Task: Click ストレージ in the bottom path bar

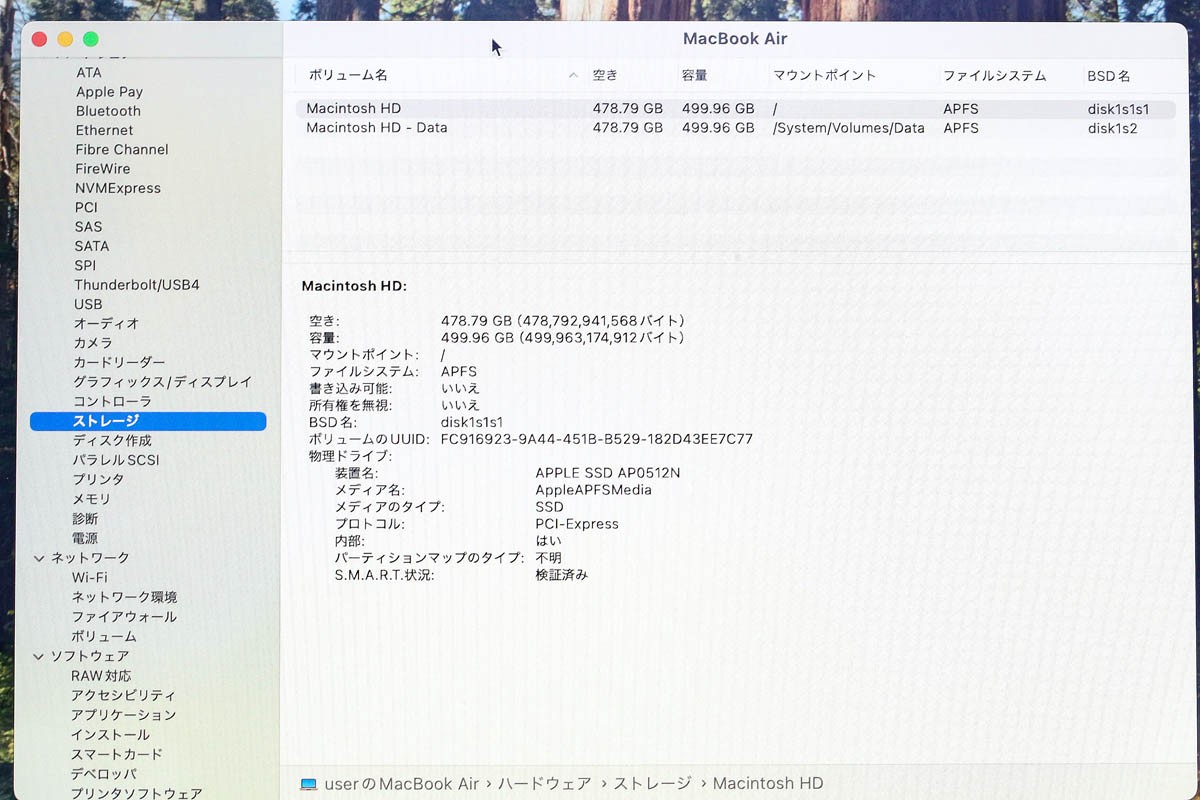Action: (652, 784)
